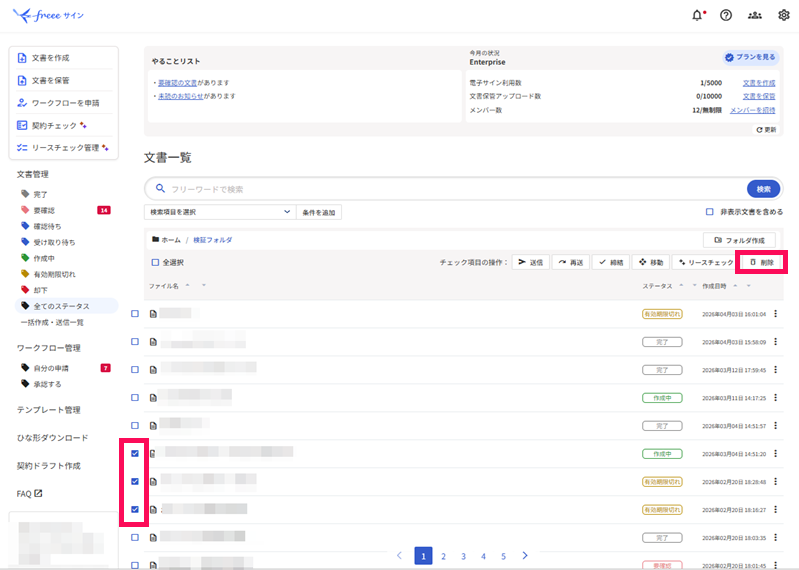This screenshot has width=799, height=570.
Task: Uncheck the row dated 2026年02月20日 18:16:27
Action: tap(135, 509)
